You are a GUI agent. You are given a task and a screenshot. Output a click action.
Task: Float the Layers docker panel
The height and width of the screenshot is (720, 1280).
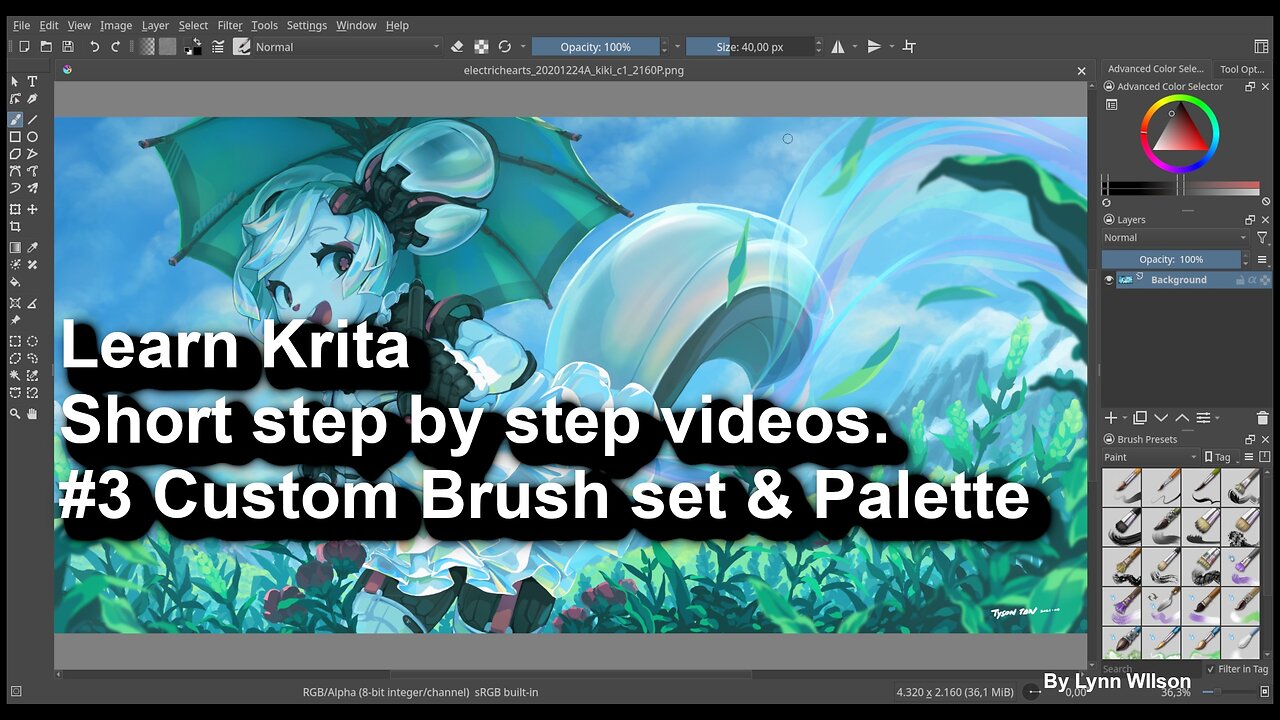tap(1250, 220)
